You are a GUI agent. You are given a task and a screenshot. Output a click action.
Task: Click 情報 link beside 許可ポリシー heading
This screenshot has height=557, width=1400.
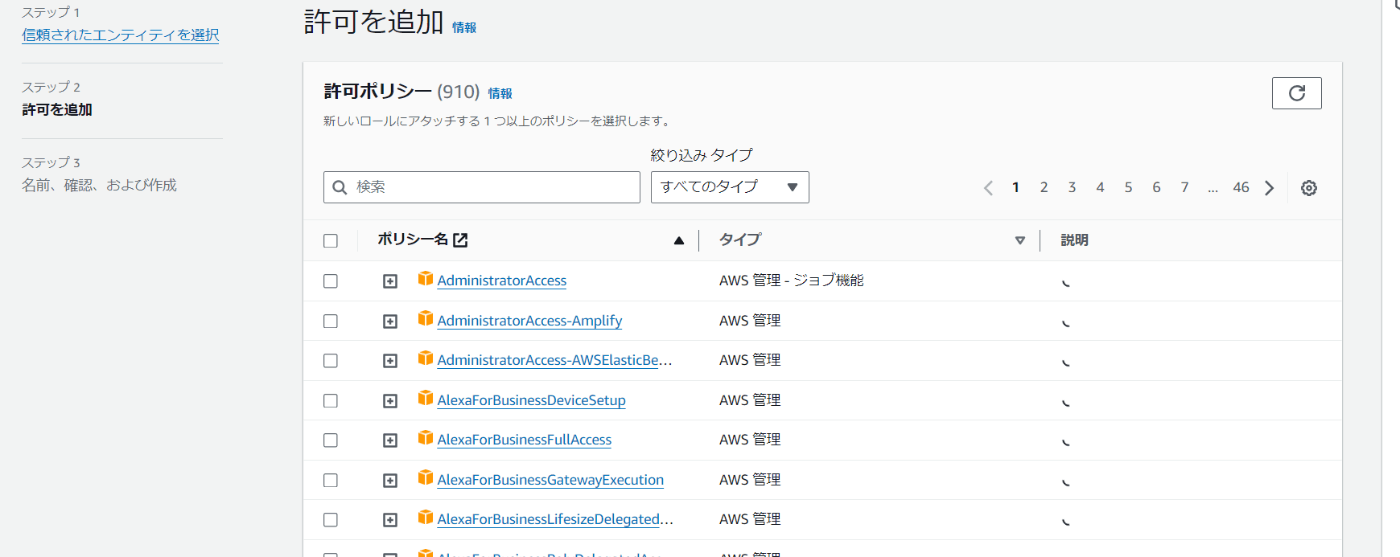coord(500,93)
